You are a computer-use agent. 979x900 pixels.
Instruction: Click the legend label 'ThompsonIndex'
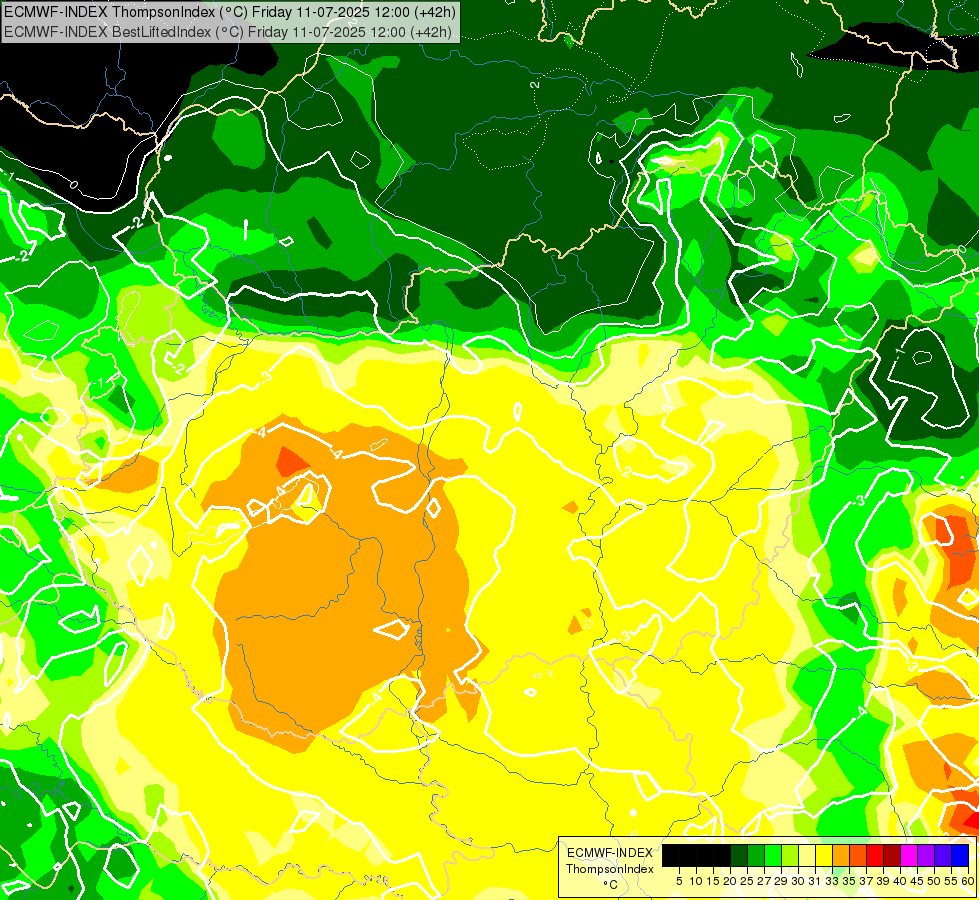[x=610, y=869]
